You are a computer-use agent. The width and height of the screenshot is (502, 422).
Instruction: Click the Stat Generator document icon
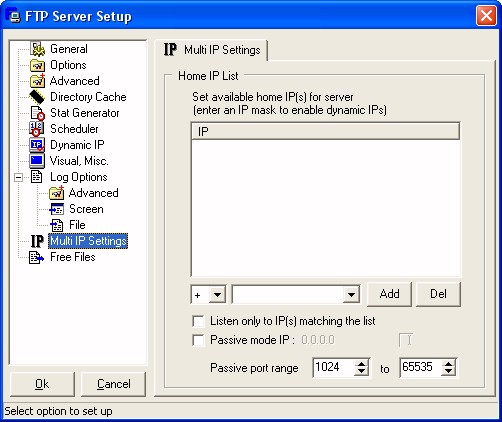37,113
